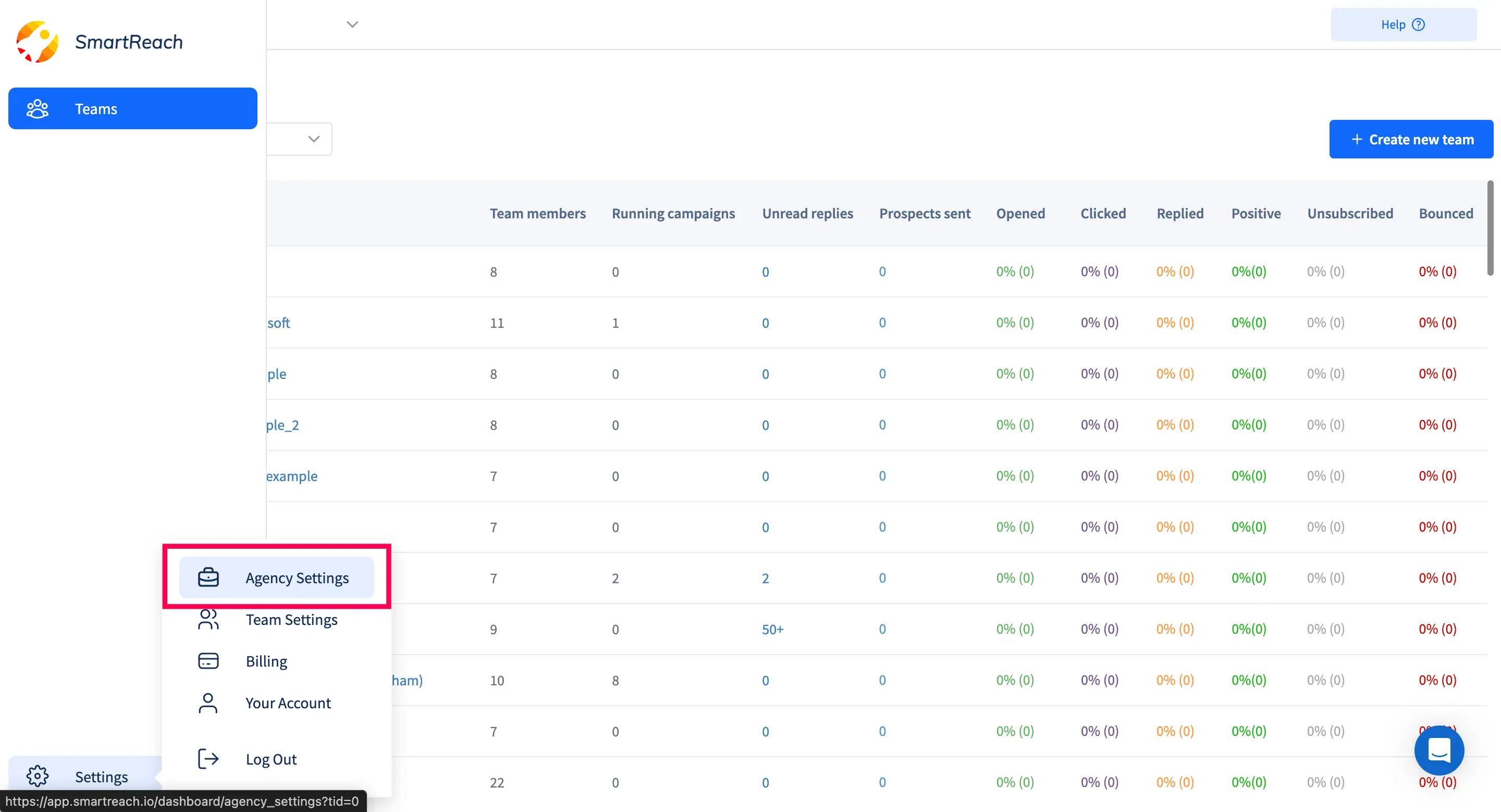Click the Running campaigns column header
Image resolution: width=1501 pixels, height=812 pixels.
(x=673, y=213)
